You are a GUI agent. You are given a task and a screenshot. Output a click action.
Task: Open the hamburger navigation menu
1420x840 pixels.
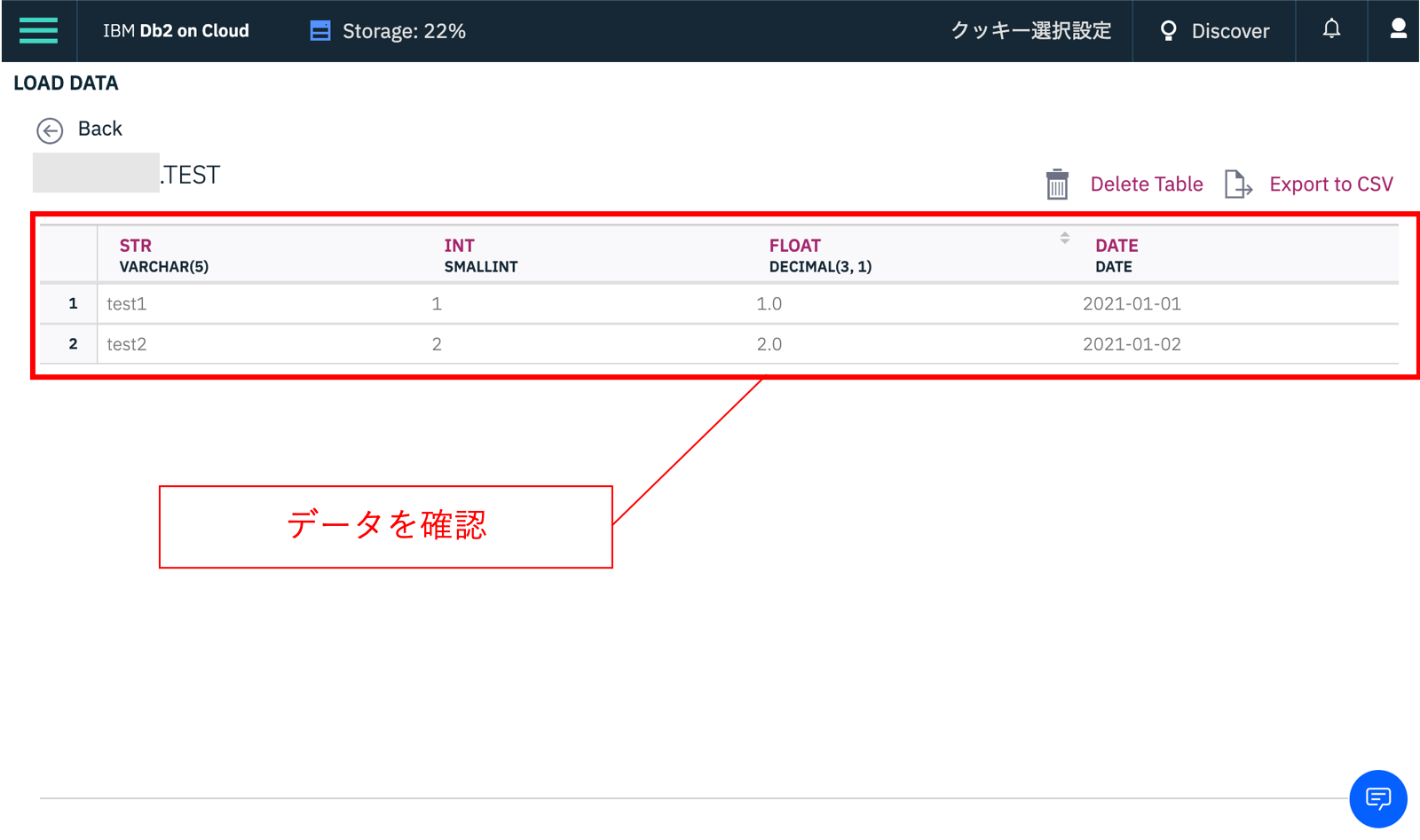(x=38, y=30)
